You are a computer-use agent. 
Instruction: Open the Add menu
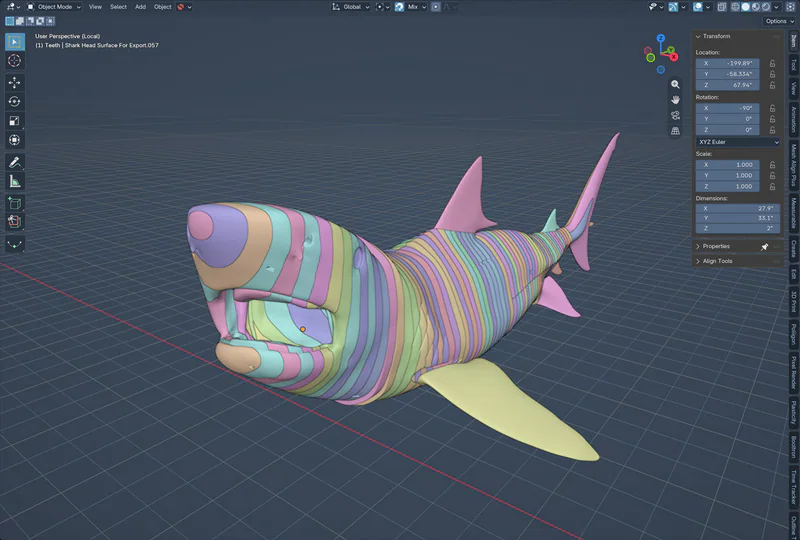point(140,7)
